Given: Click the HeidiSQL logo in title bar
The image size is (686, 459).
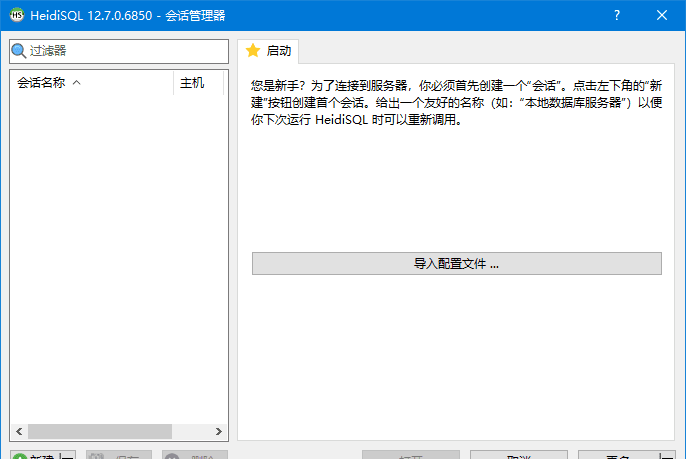Looking at the screenshot, I should pyautogui.click(x=17, y=15).
